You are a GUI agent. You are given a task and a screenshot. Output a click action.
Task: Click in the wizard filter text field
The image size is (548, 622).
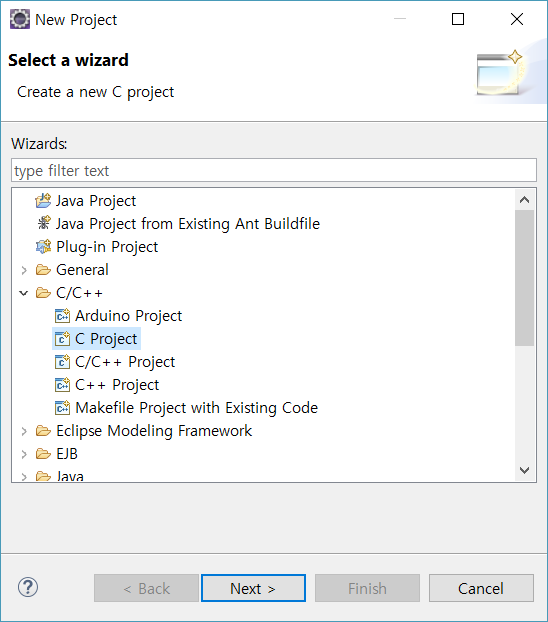[274, 171]
